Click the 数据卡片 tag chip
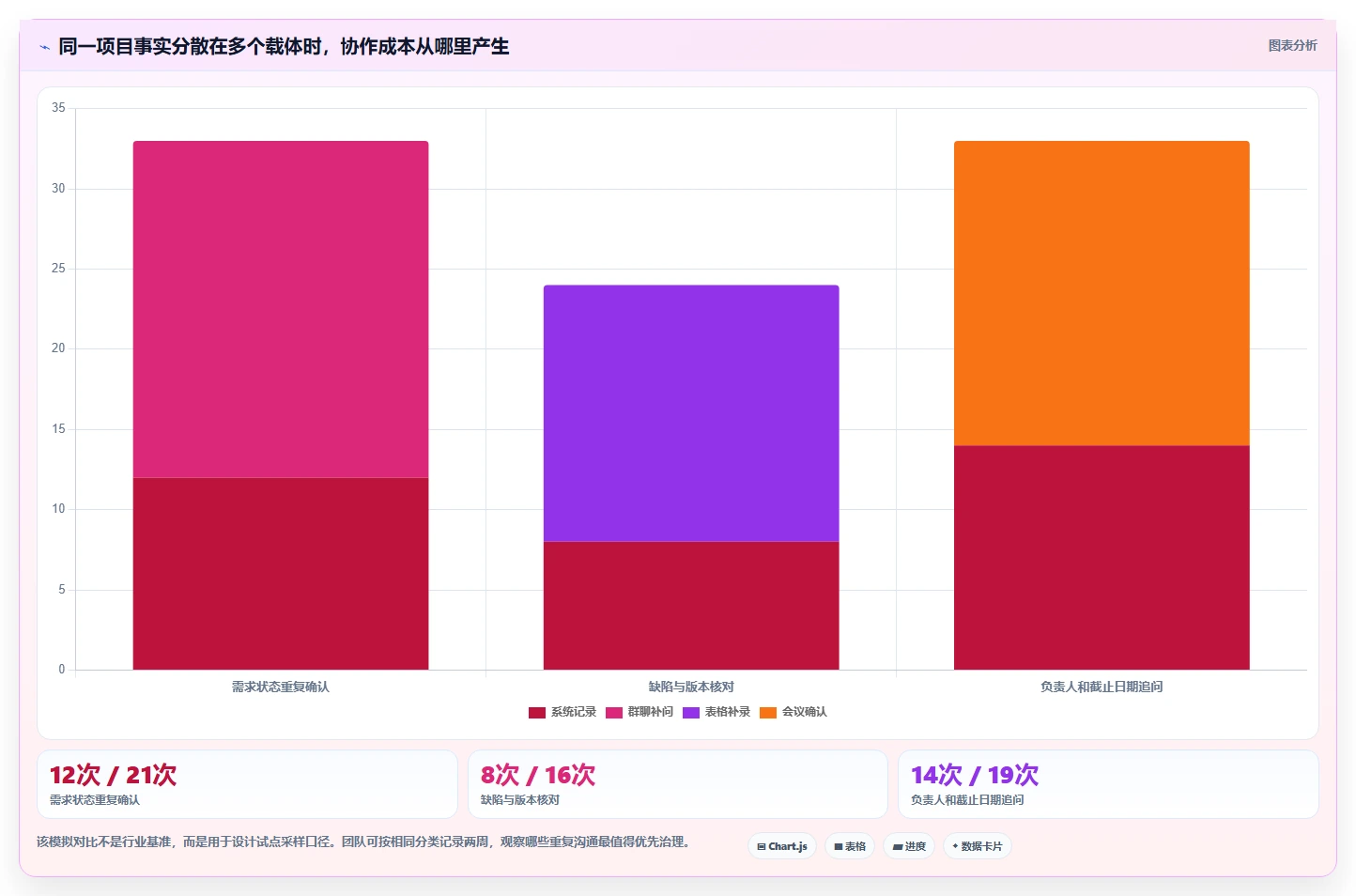Screen dimensions: 1356x896 point(978,846)
